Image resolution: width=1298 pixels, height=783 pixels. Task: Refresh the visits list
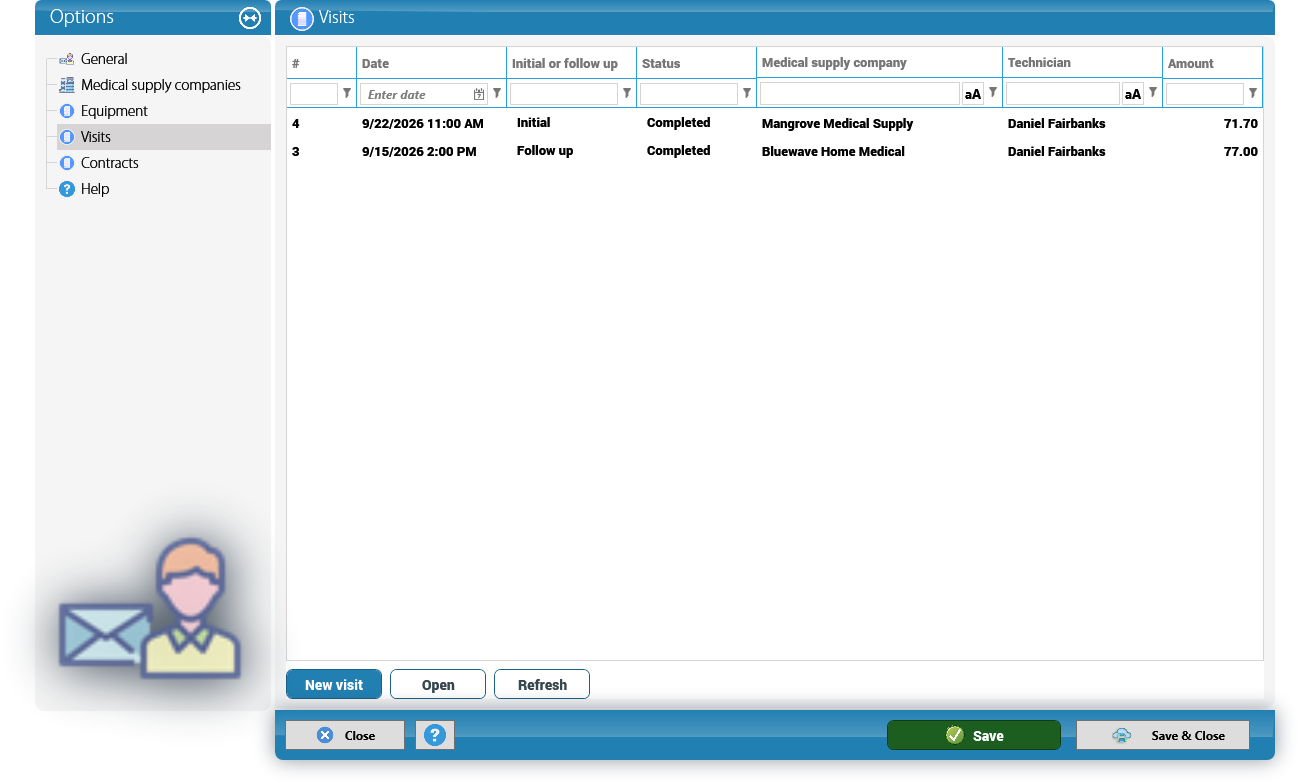pyautogui.click(x=542, y=684)
